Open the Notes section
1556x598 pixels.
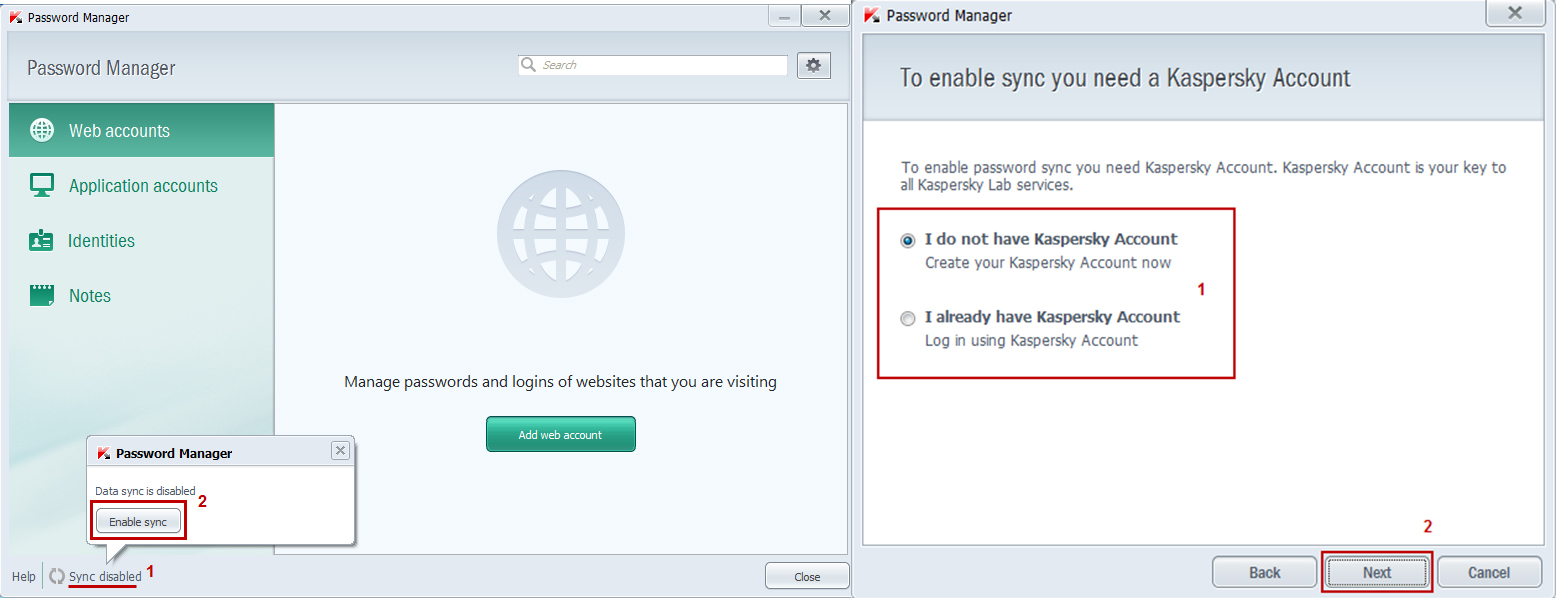[141, 295]
